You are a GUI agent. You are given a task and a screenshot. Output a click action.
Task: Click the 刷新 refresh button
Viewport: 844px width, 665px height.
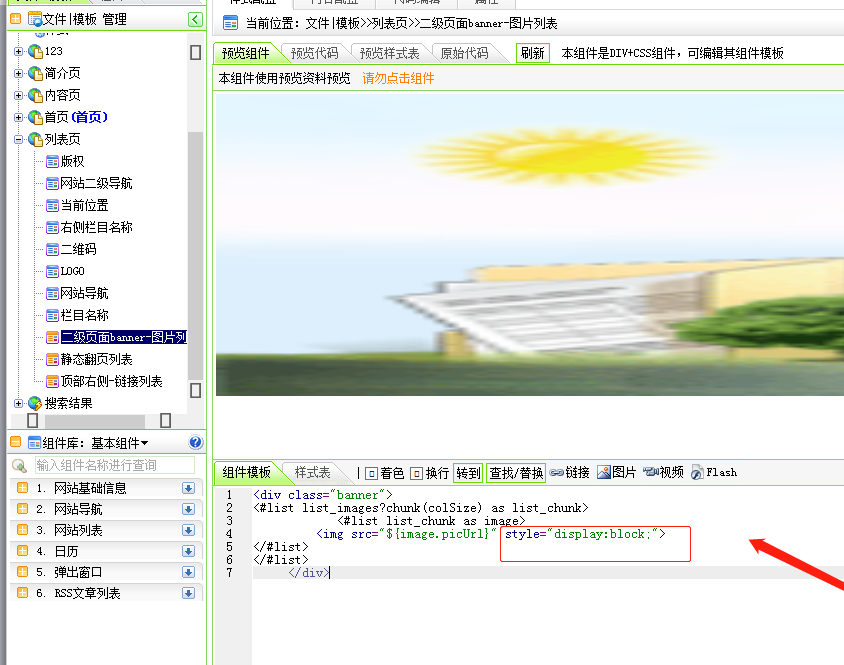coord(532,53)
